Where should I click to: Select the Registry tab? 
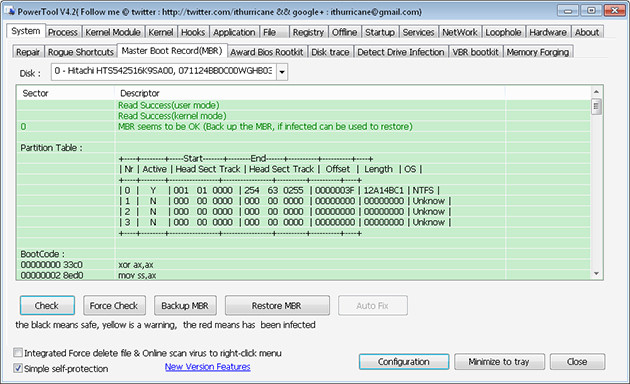click(x=308, y=32)
